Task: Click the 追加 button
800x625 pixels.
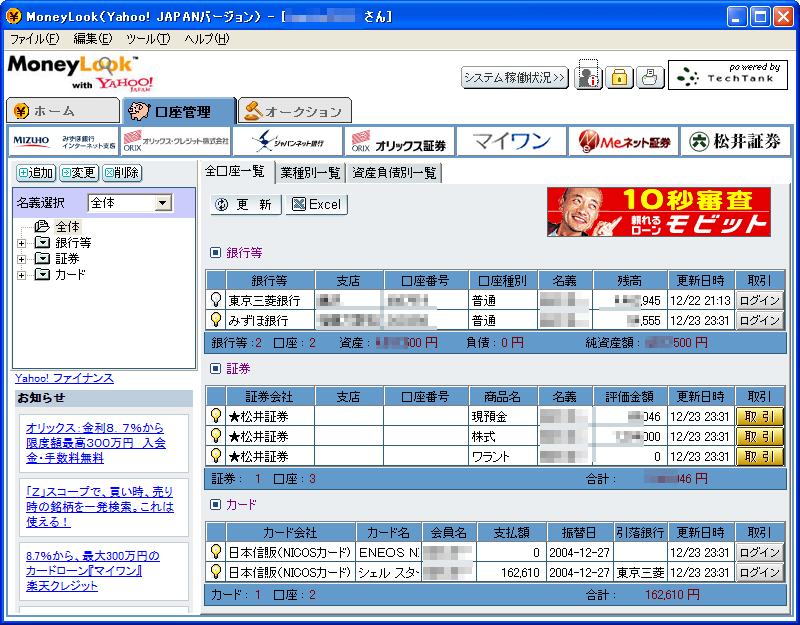Action: (x=36, y=173)
